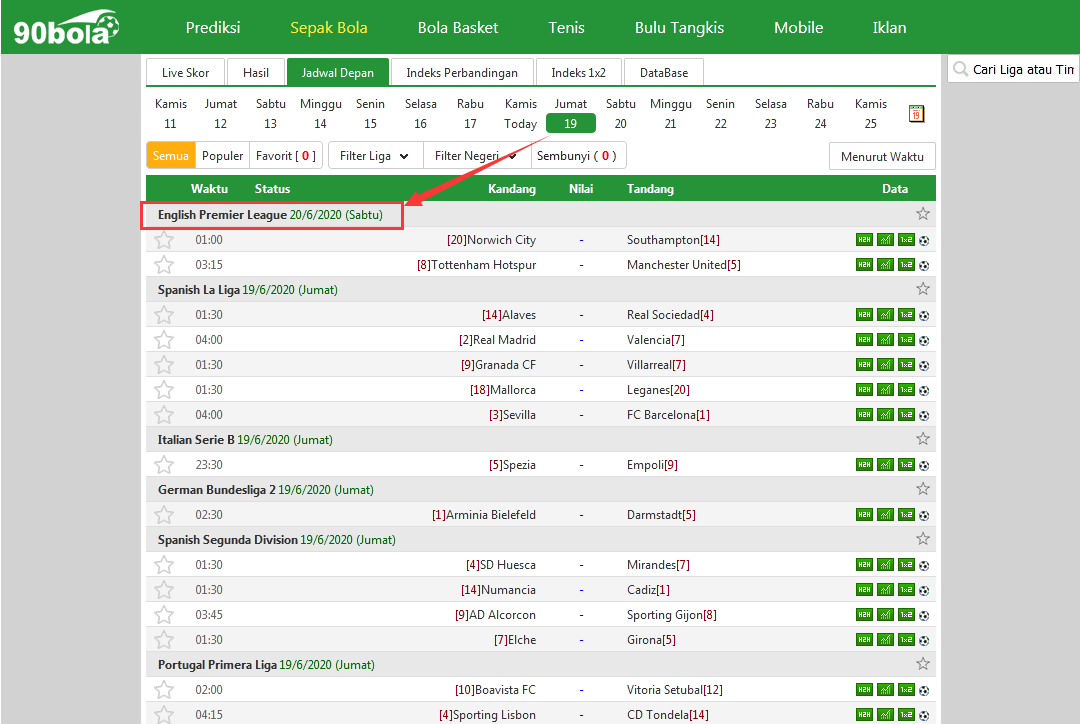This screenshot has width=1080, height=724.
Task: Click the Populer filter button
Action: tap(222, 156)
